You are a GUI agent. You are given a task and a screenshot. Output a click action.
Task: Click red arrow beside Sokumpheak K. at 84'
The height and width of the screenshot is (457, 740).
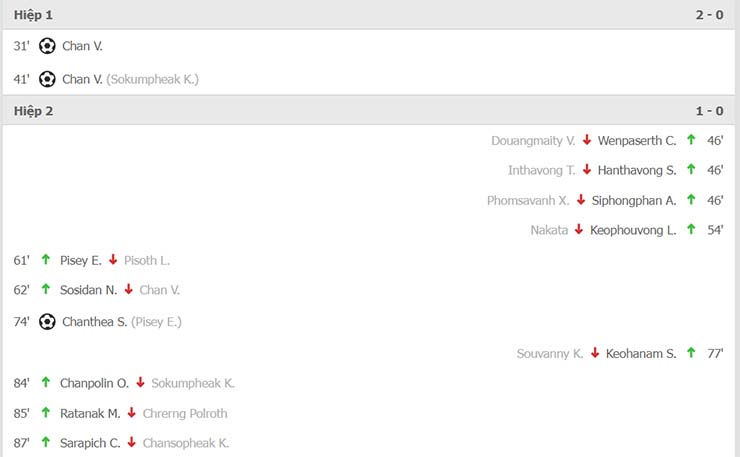tap(140, 382)
